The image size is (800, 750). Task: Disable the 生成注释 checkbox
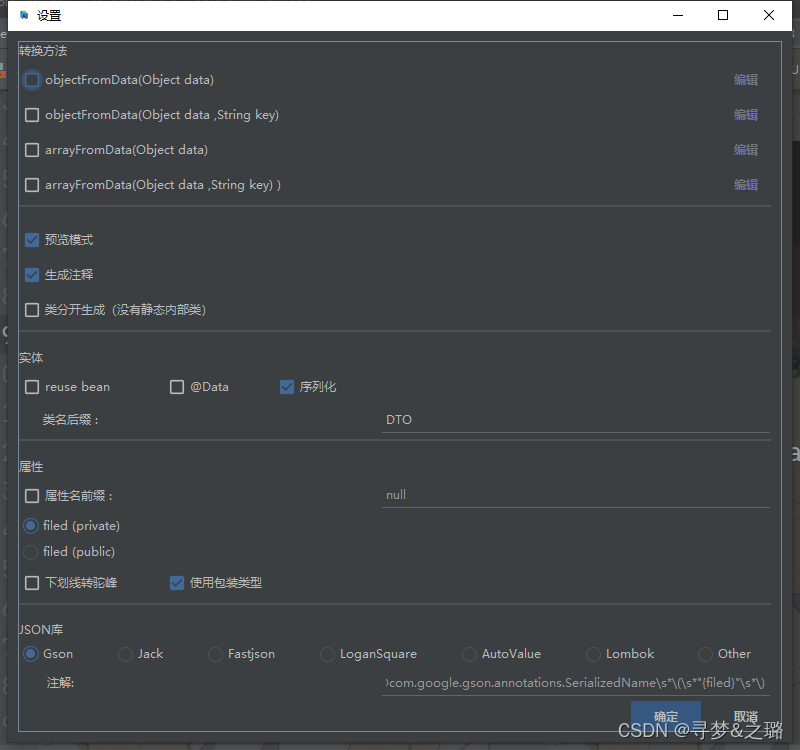pos(32,275)
